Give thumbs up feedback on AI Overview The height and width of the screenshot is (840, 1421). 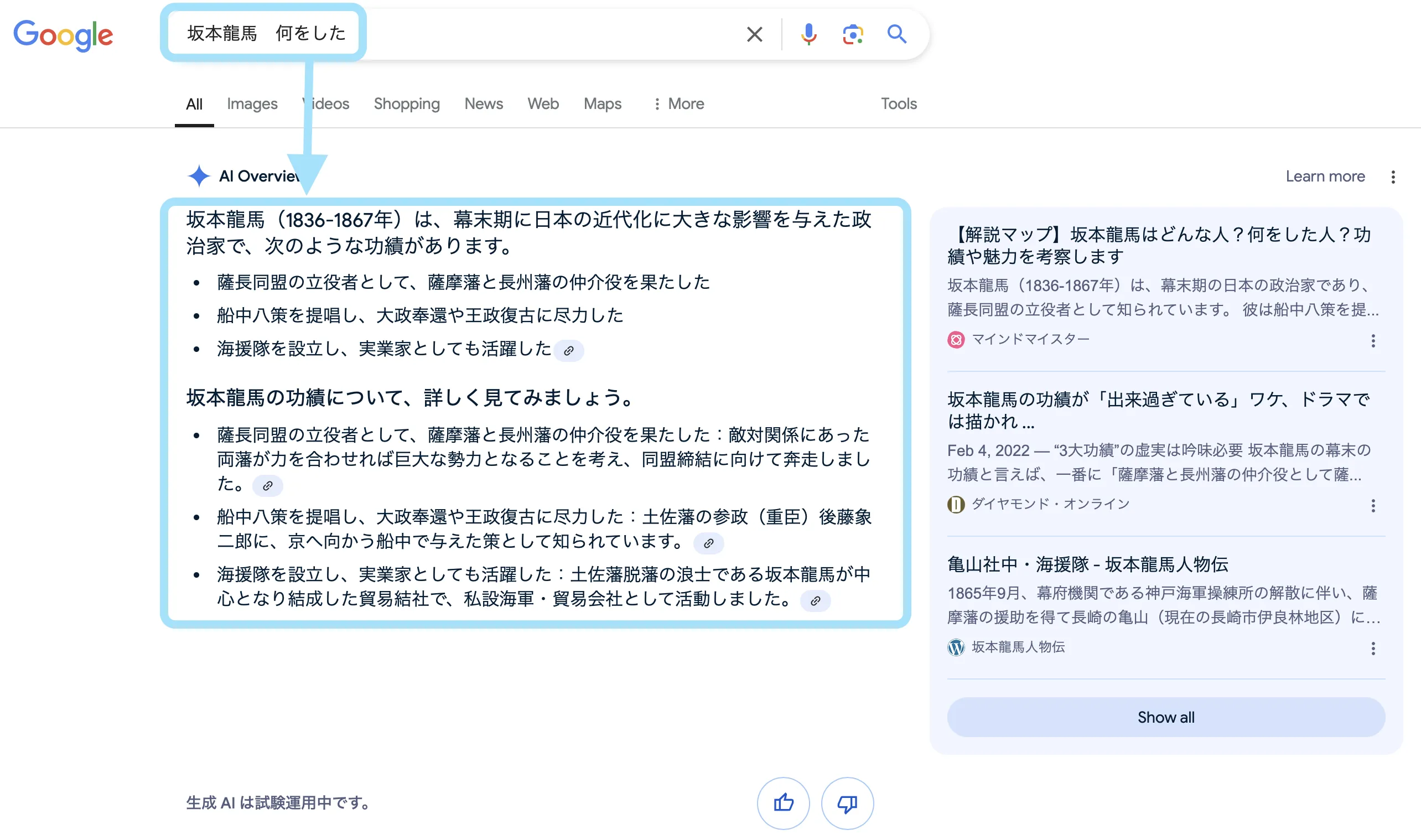(784, 803)
